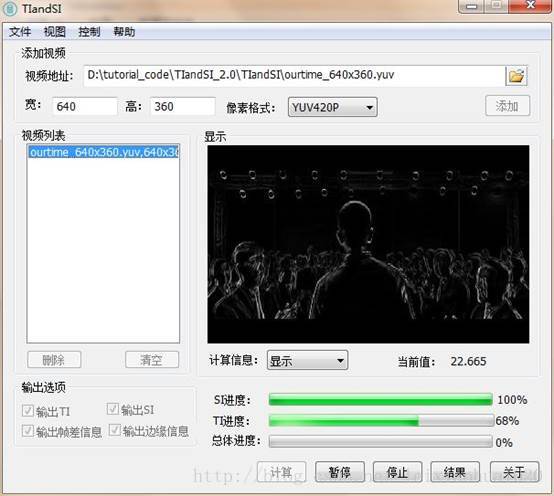
Task: Click the browse folder icon for video path
Action: pyautogui.click(x=516, y=76)
